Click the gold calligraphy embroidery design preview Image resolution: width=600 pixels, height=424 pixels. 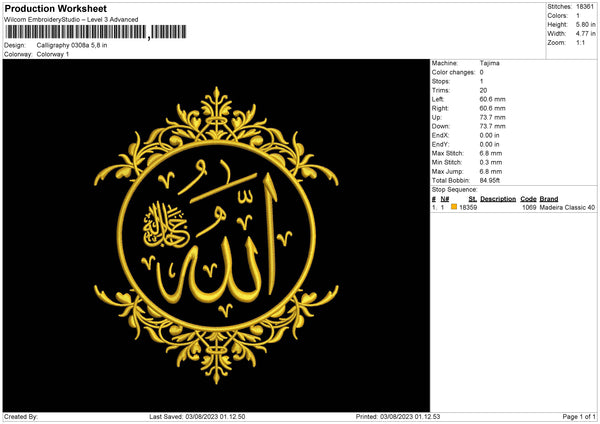(x=216, y=235)
